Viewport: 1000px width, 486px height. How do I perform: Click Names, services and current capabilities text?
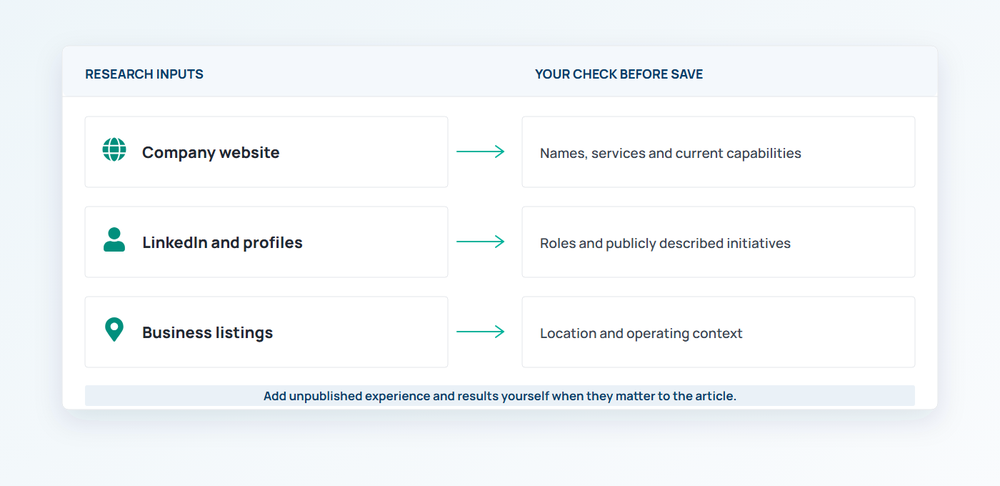[x=670, y=153]
